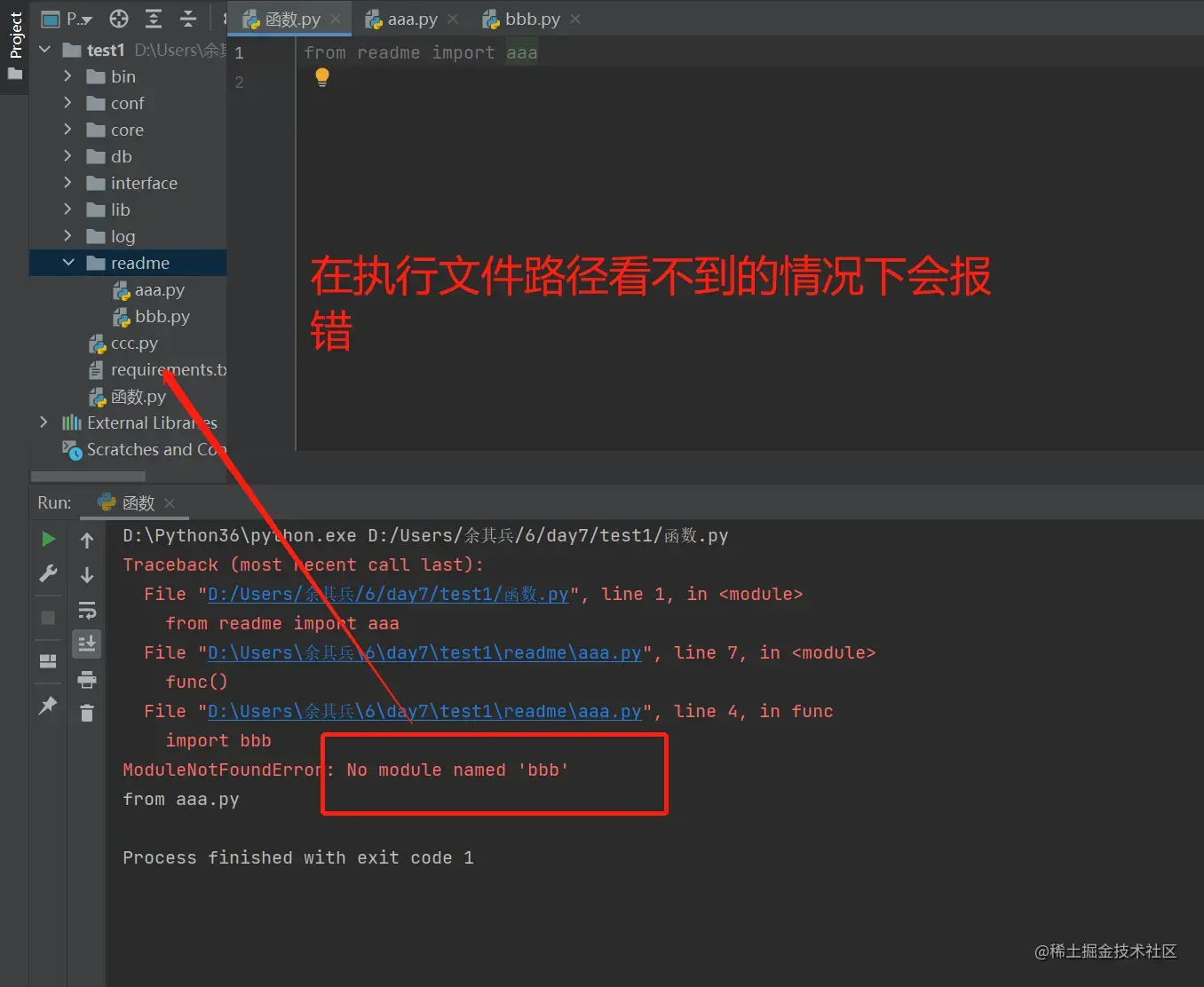Screen dimensions: 1204x987
Task: Toggle scroll to end of console
Action: click(87, 644)
